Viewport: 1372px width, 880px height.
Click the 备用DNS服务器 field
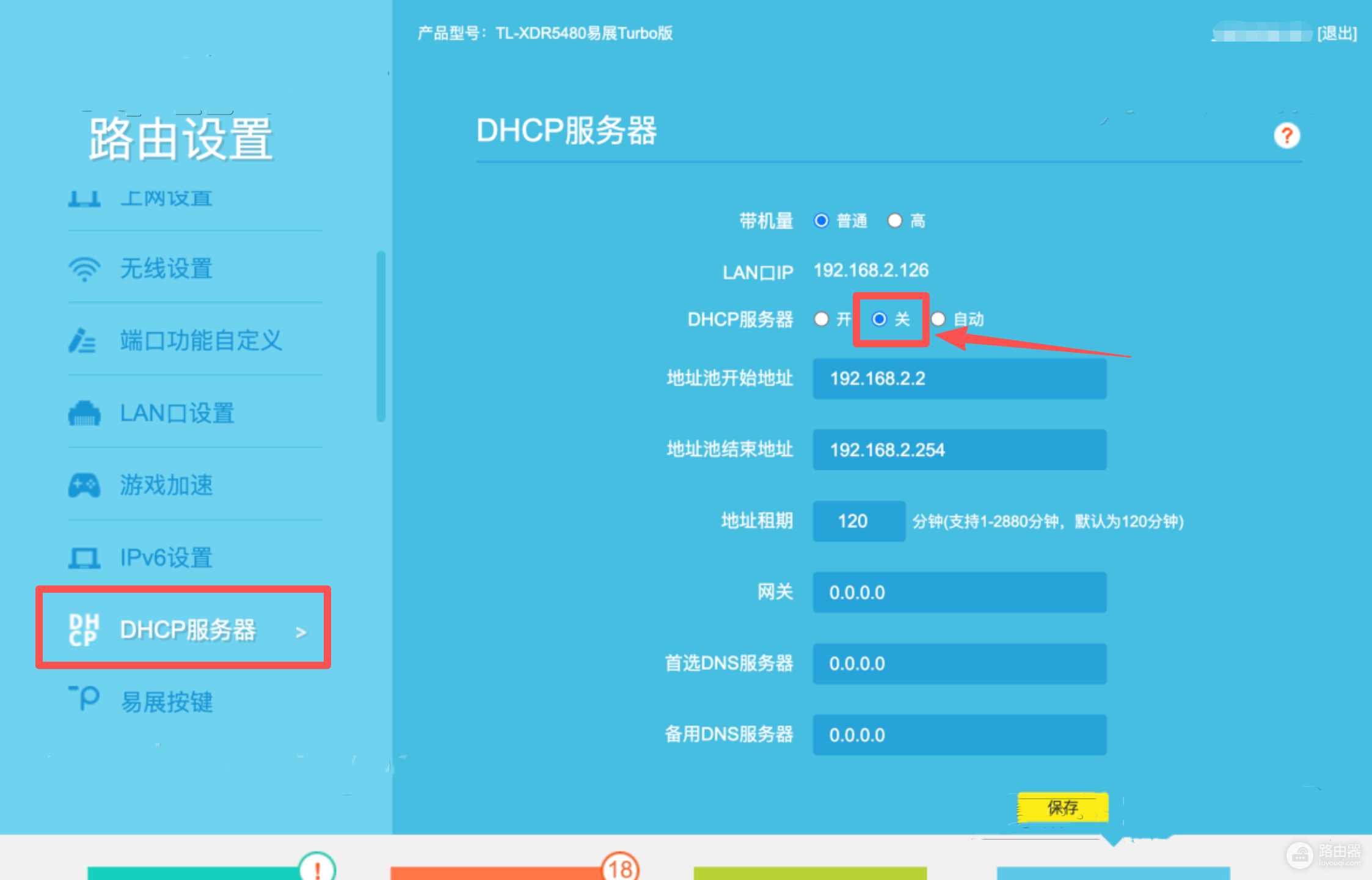coord(960,735)
